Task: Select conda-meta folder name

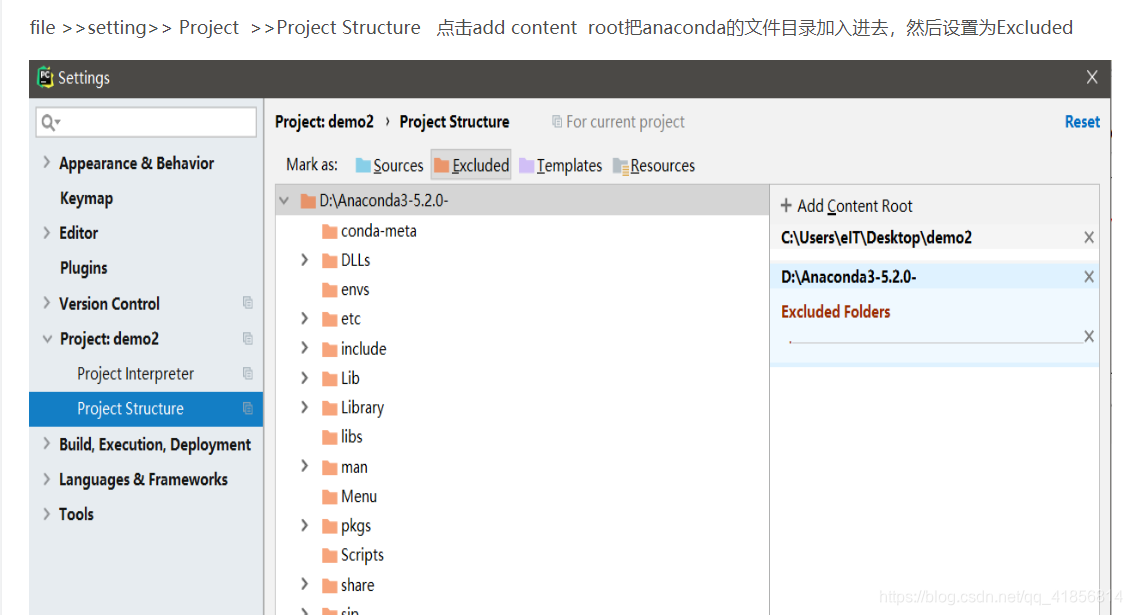Action: tap(379, 231)
